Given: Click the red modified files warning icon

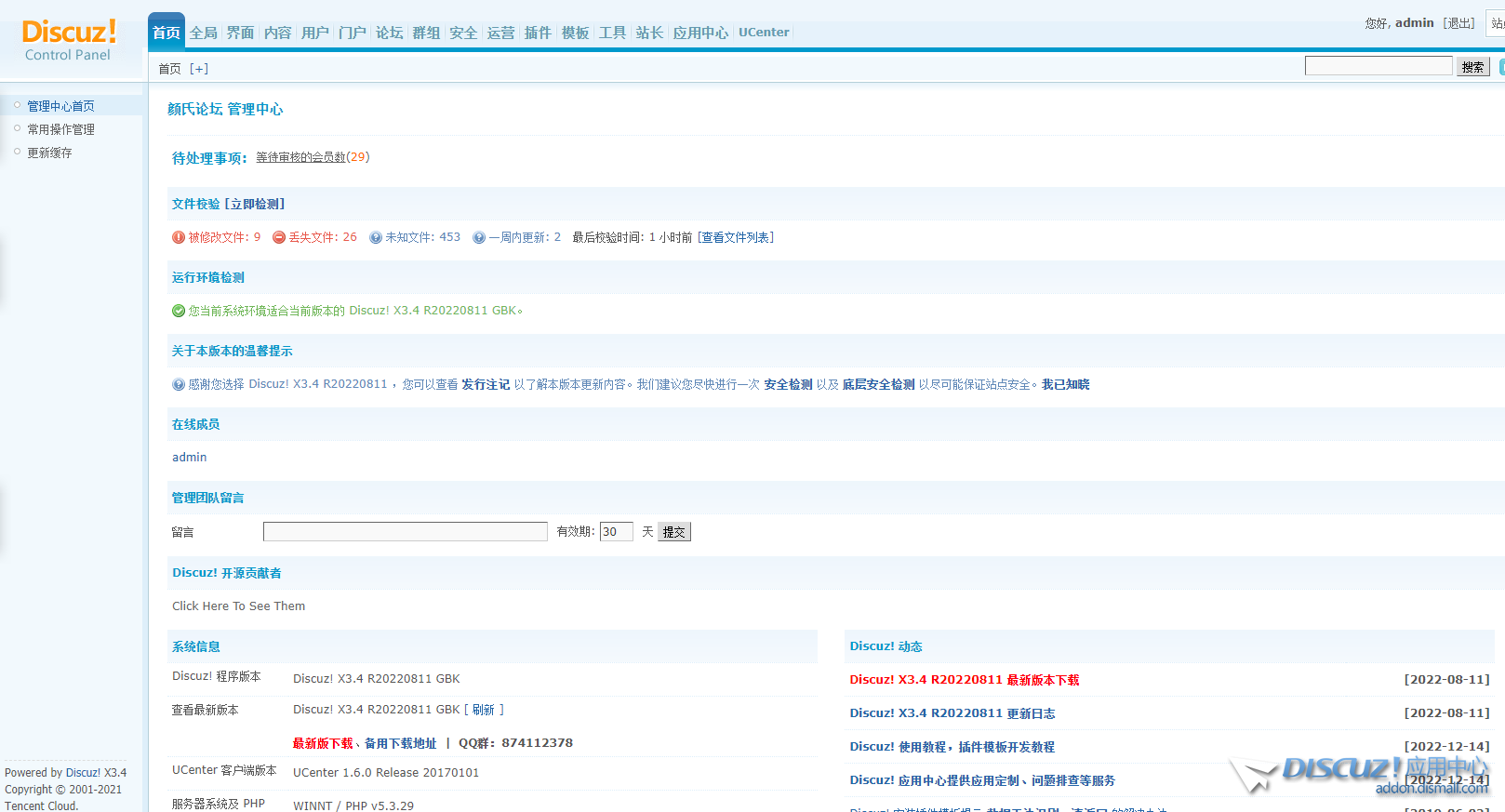Looking at the screenshot, I should point(179,237).
